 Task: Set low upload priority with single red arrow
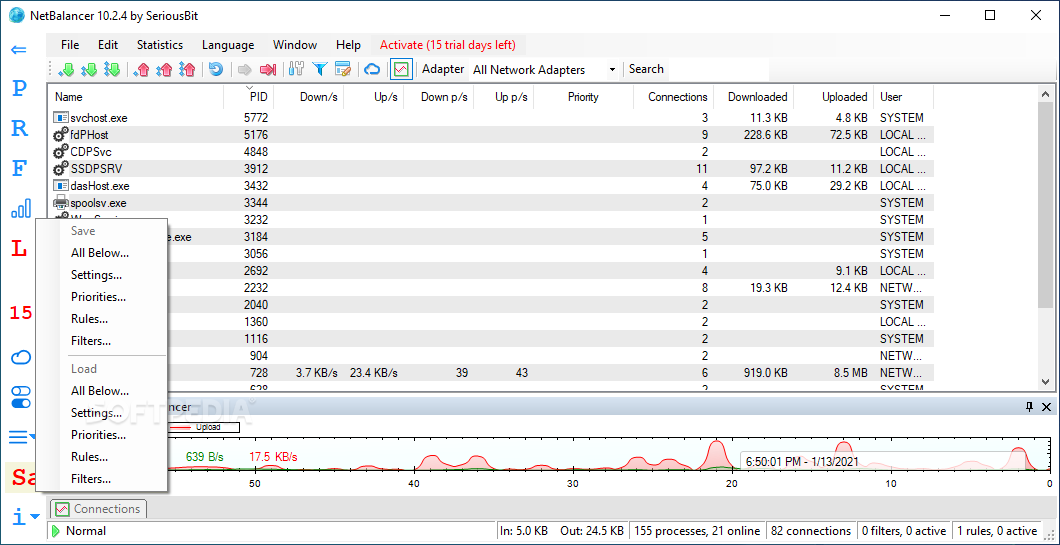pyautogui.click(x=142, y=69)
